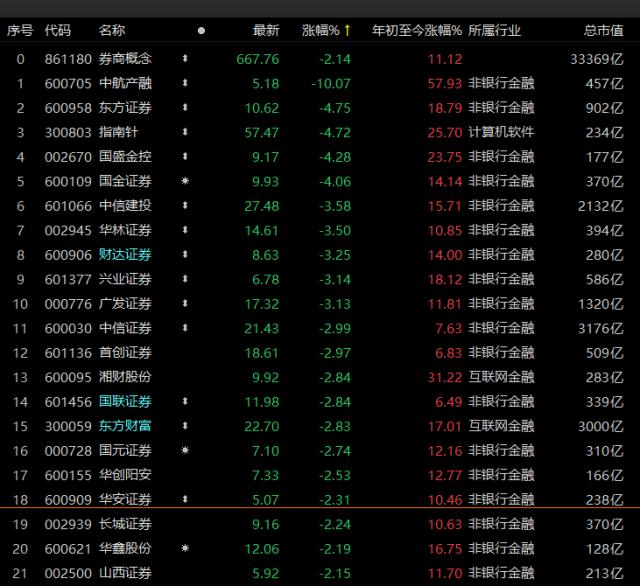The width and height of the screenshot is (640, 586).
Task: Select stock name 首创证券
Action: pyautogui.click(x=125, y=353)
